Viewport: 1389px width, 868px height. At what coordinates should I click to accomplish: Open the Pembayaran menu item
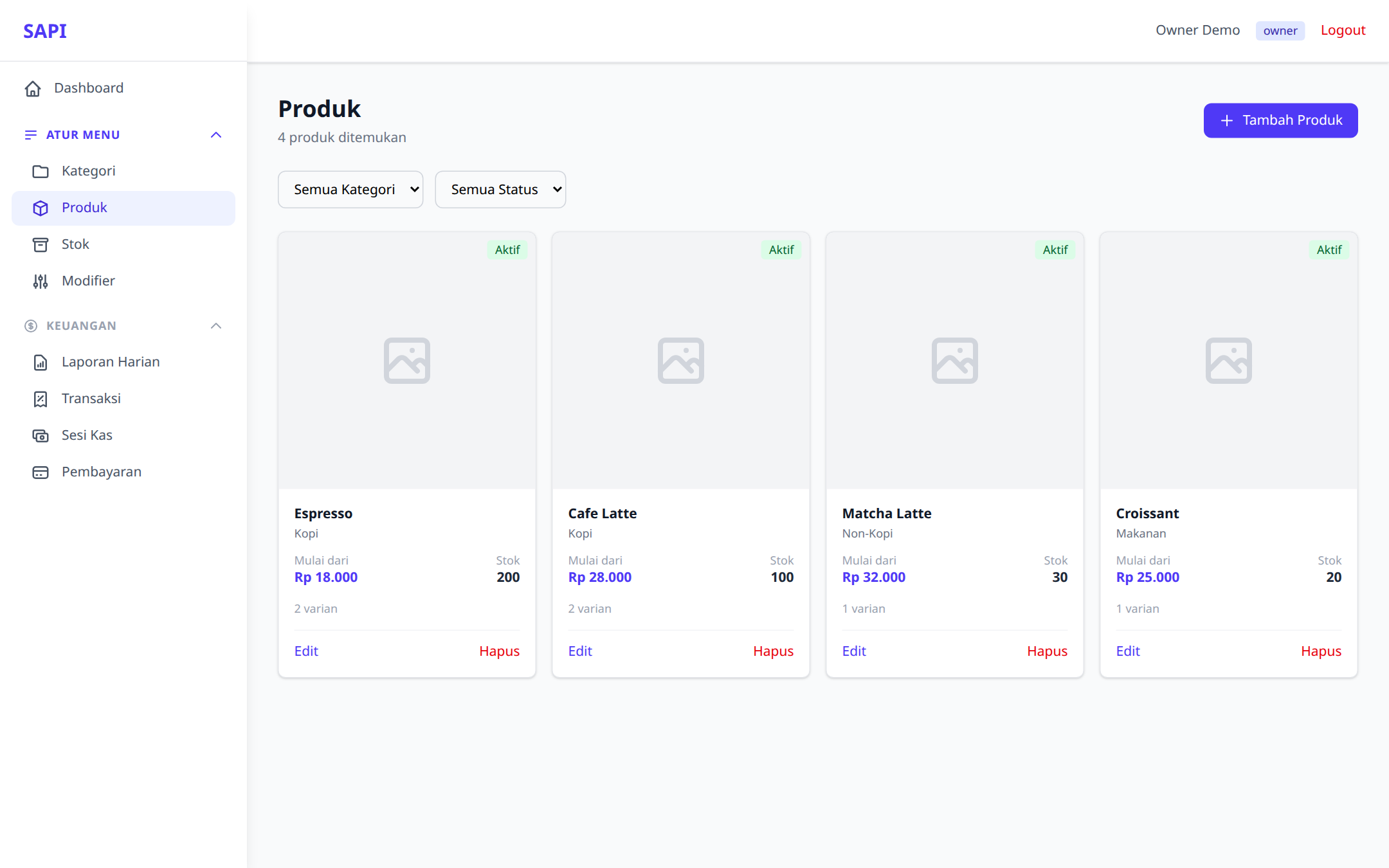(x=123, y=472)
